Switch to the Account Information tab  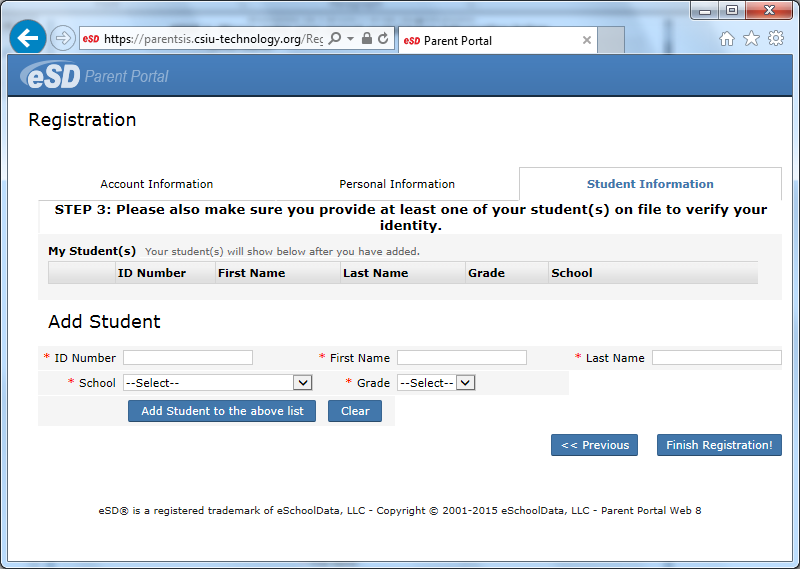(x=157, y=184)
